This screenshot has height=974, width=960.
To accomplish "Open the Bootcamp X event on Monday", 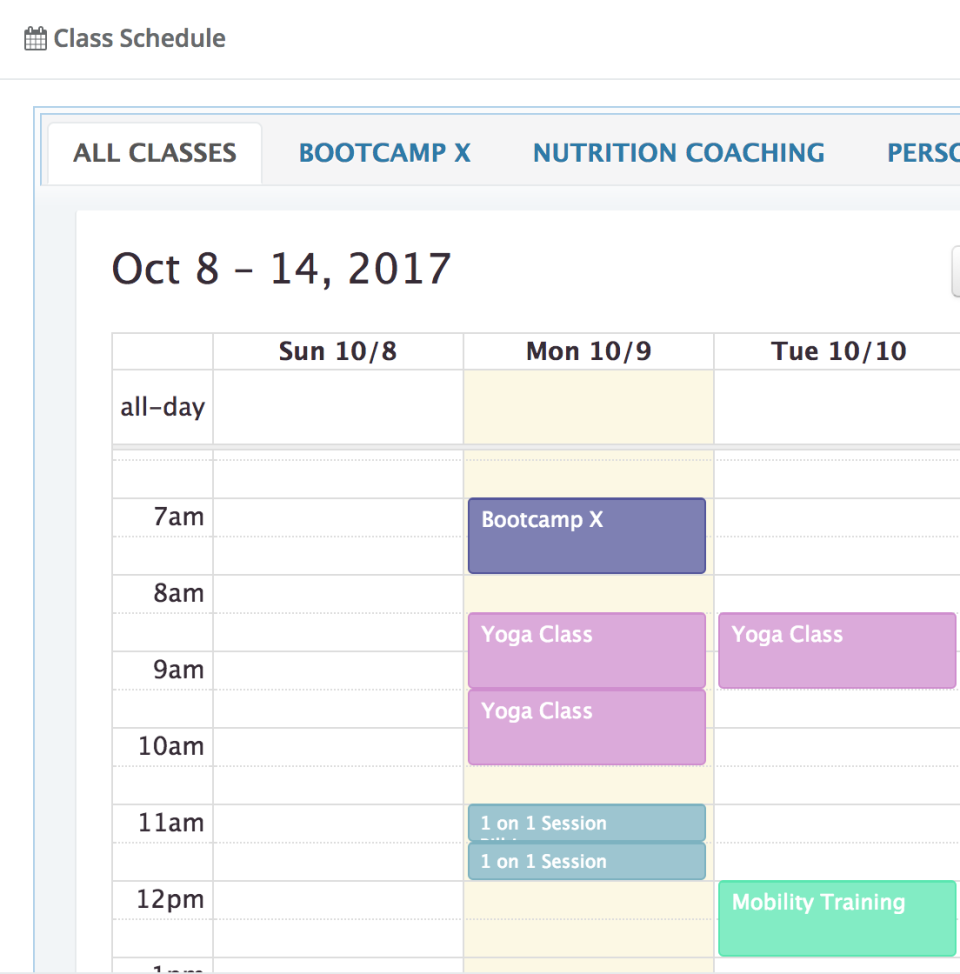I will click(x=587, y=536).
